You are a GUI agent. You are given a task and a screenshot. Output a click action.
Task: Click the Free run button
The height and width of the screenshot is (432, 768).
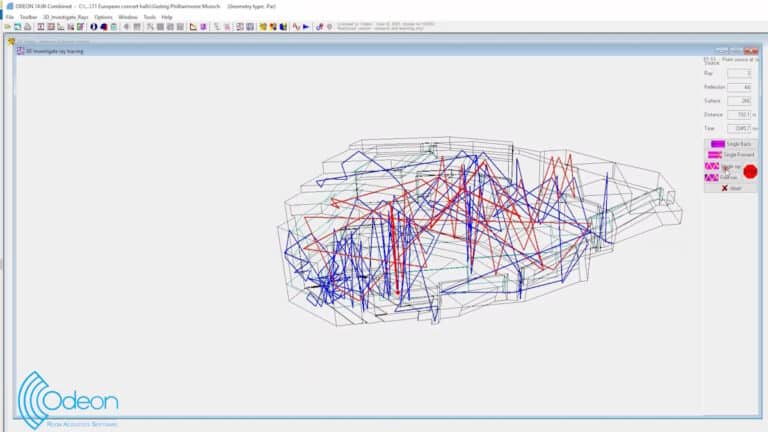(725, 177)
